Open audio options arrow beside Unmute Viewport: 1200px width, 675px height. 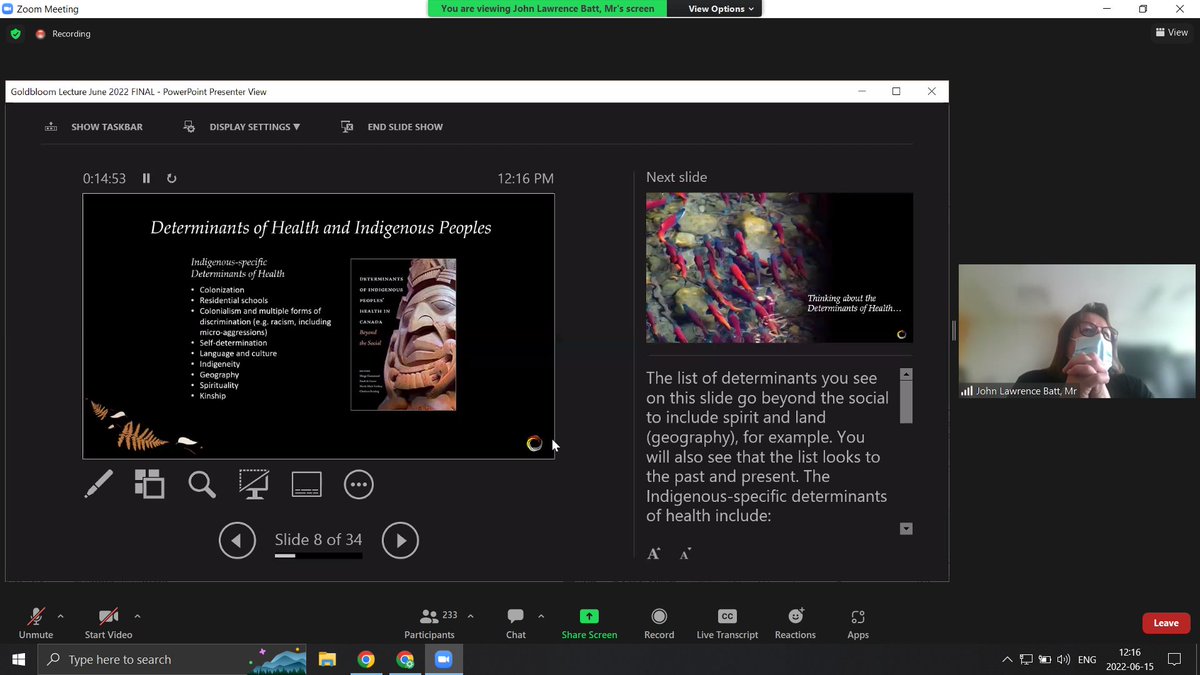61,616
